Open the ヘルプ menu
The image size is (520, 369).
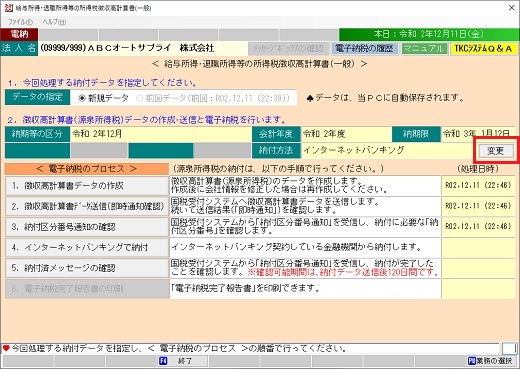click(x=54, y=22)
